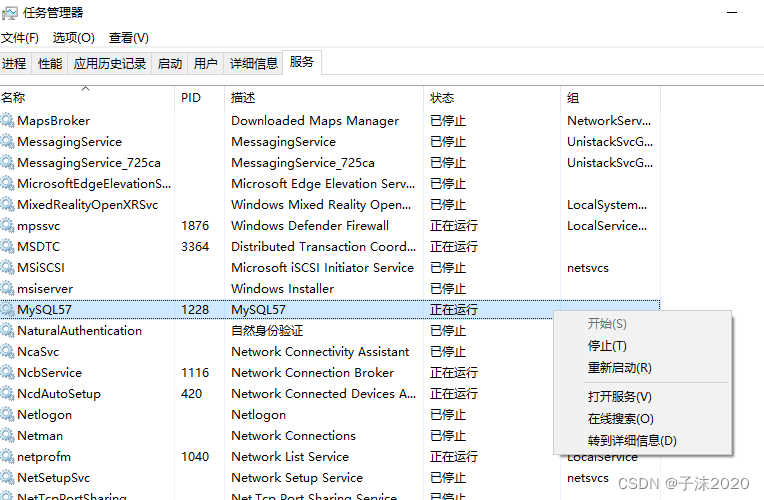Select 打开服务(V) from context menu
This screenshot has height=500, width=764.
620,397
